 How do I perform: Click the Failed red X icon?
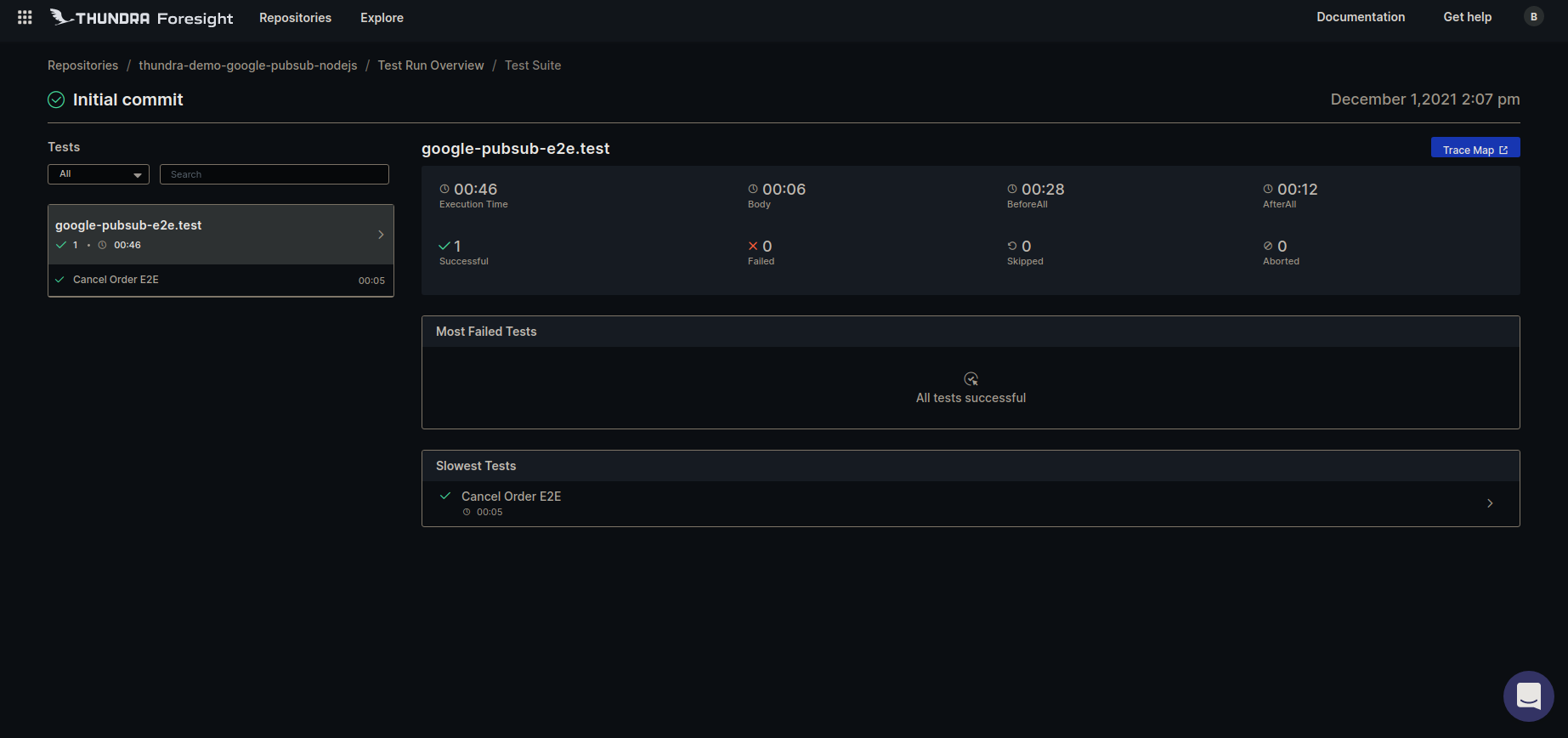click(x=753, y=246)
